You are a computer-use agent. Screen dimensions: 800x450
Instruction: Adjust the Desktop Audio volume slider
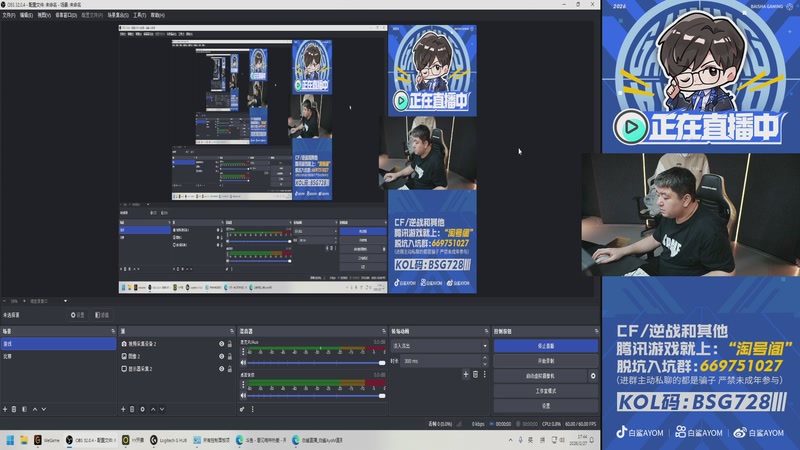tap(316, 395)
